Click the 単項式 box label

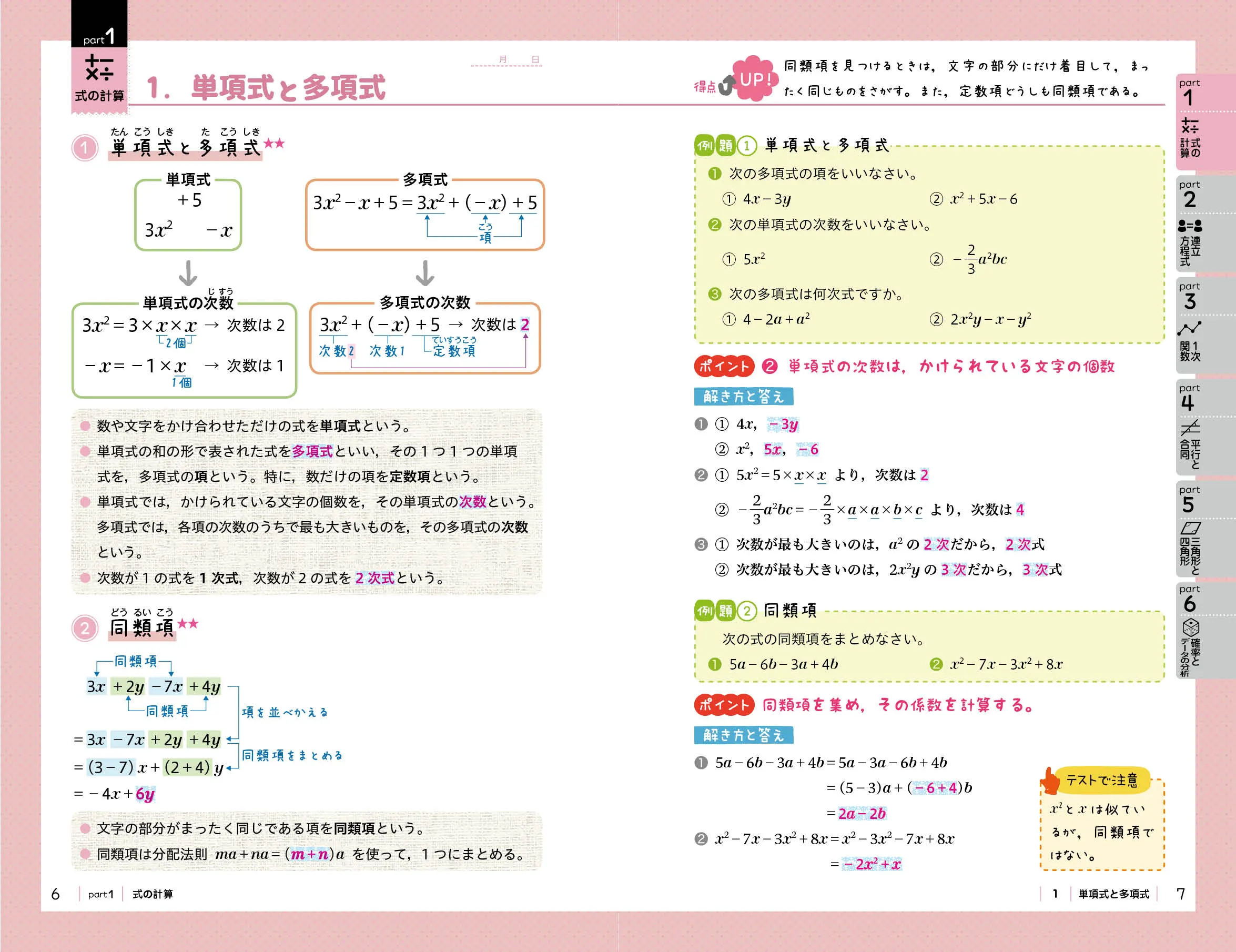pyautogui.click(x=188, y=179)
